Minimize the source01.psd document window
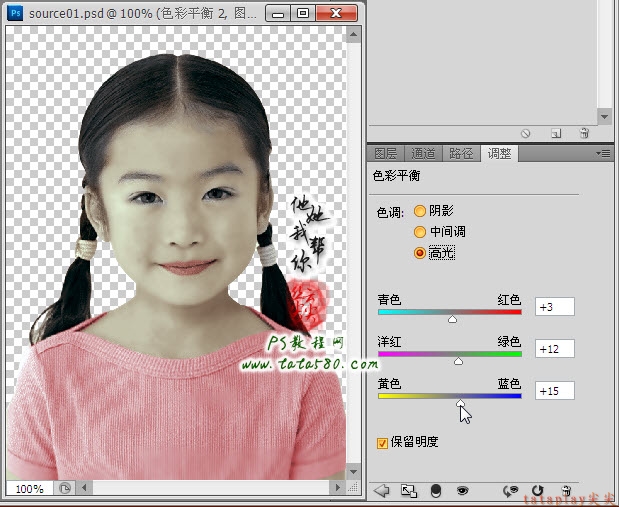619x507 pixels. (x=278, y=13)
